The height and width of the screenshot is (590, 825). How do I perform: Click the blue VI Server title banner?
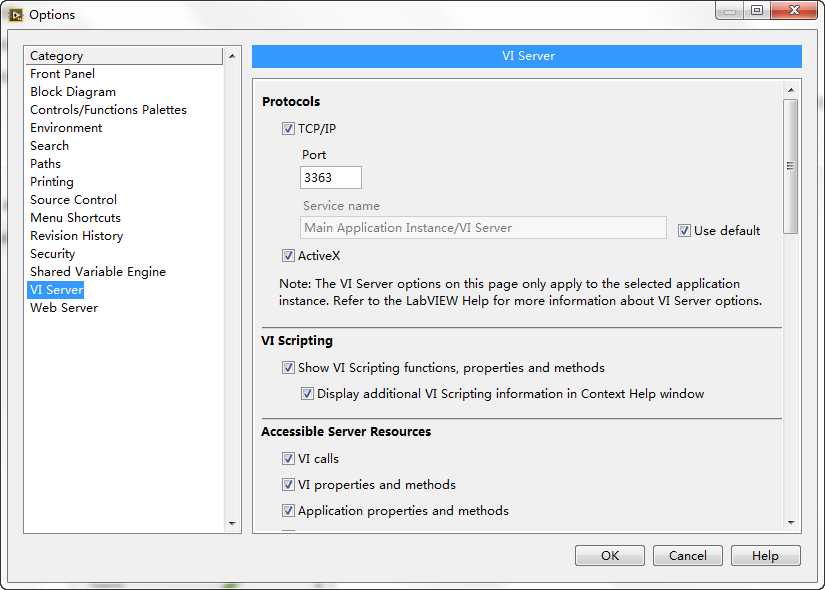click(527, 56)
